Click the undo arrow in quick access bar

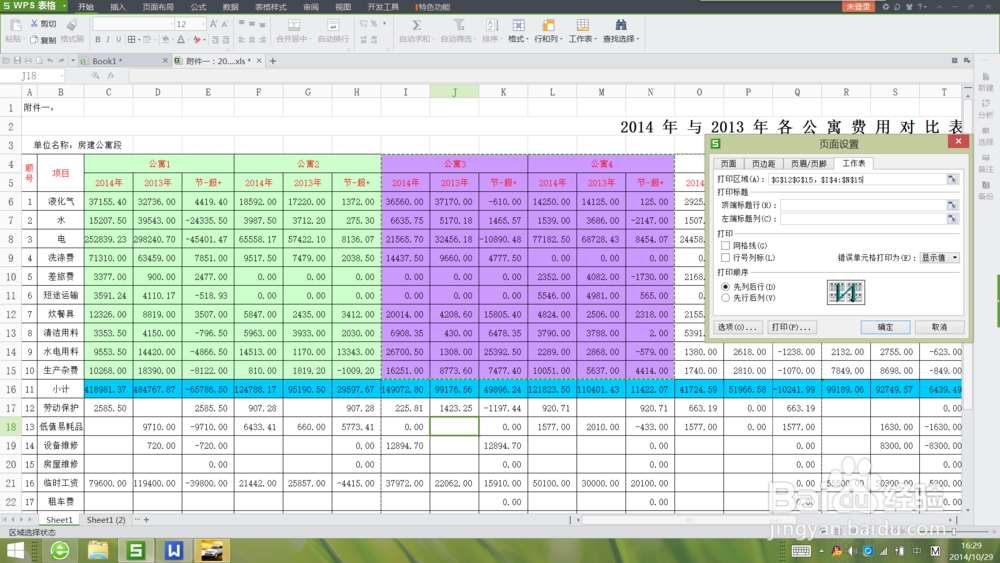coord(50,61)
